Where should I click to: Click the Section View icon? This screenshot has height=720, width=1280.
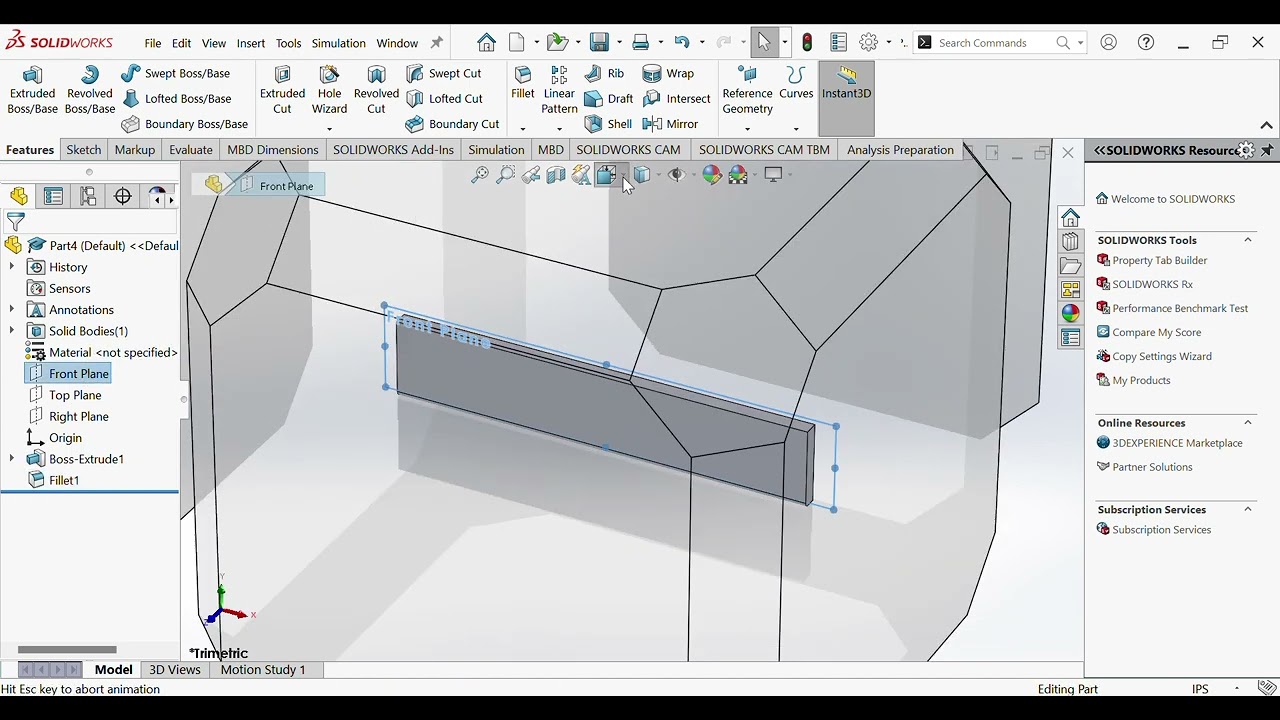[x=556, y=175]
